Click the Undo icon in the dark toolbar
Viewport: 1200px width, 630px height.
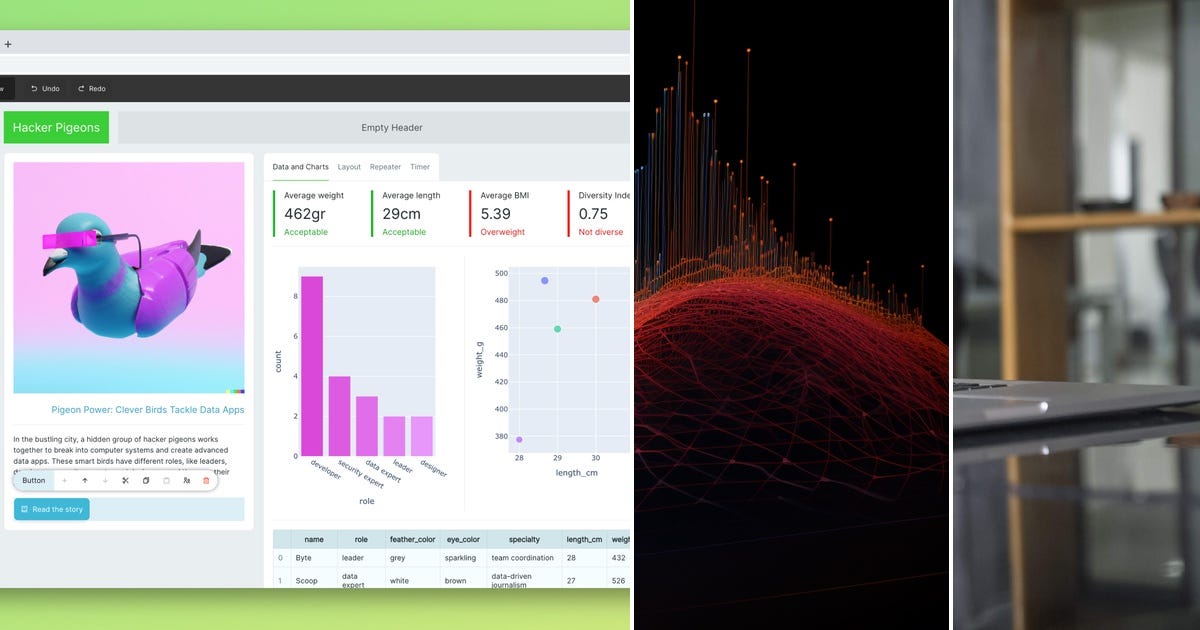click(x=34, y=88)
